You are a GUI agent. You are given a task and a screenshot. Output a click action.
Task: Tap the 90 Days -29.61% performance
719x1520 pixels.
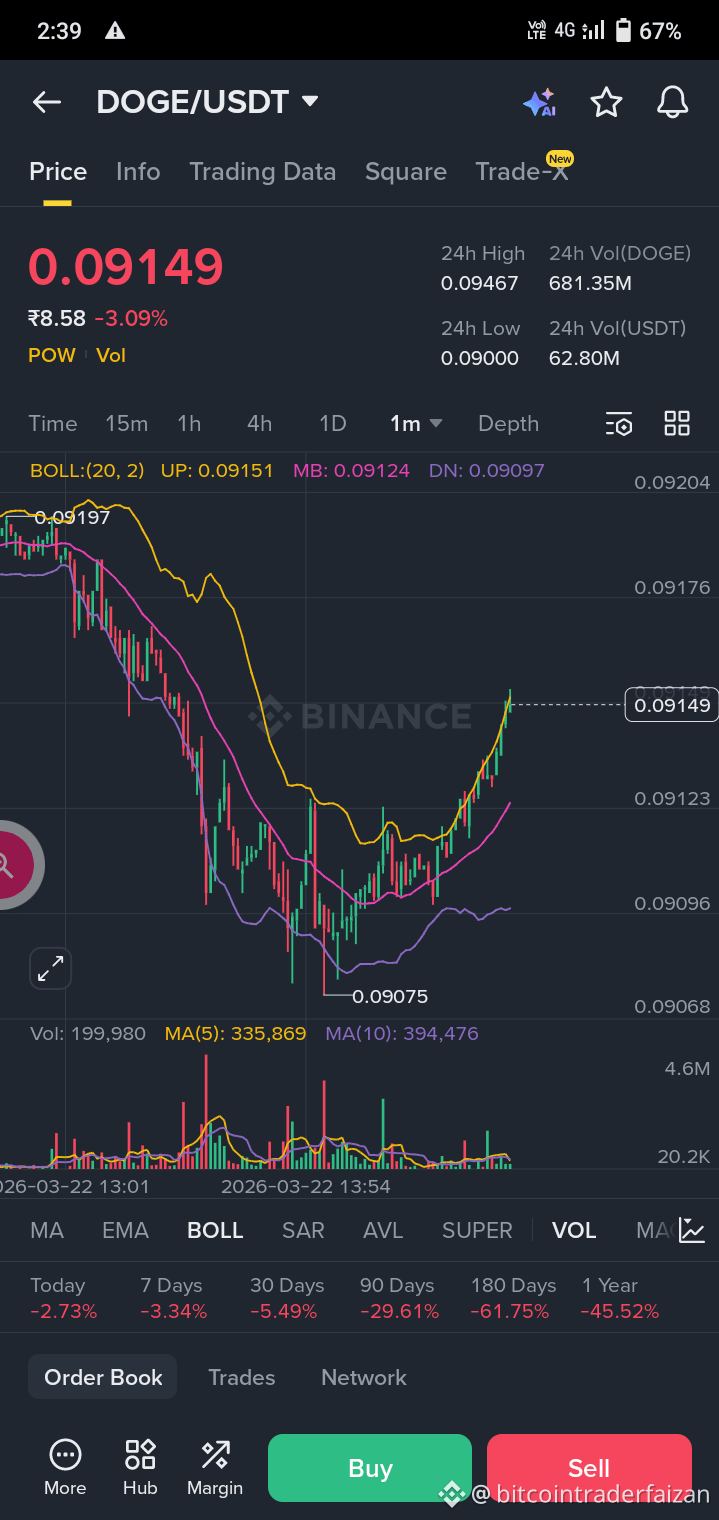tap(398, 1298)
